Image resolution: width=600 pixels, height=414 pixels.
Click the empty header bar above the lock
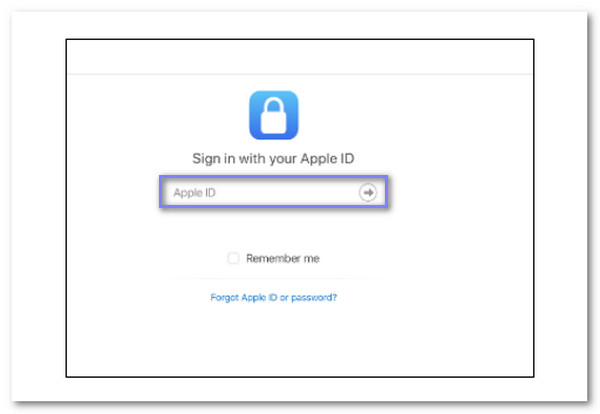point(300,57)
